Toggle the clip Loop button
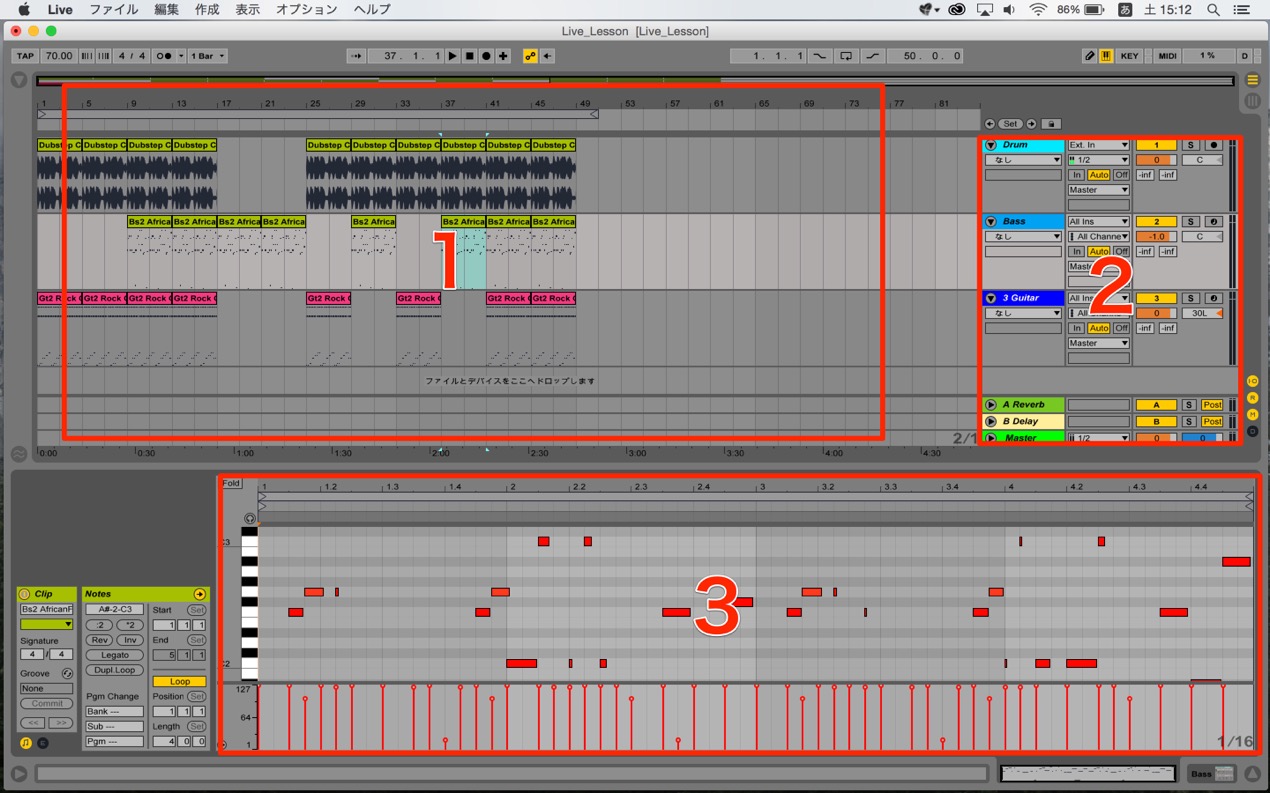The image size is (1270, 793). (x=180, y=681)
